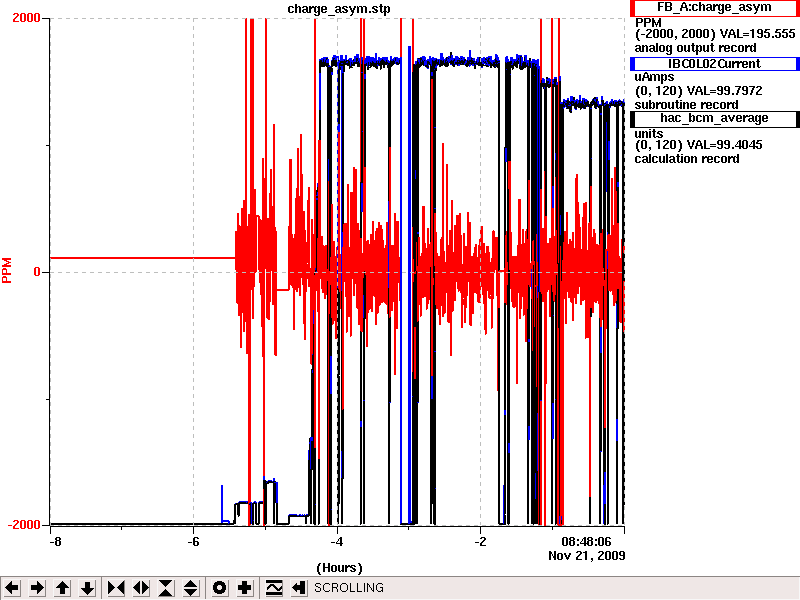Zoom out the time axis (outward-pointing horizontal triangles)
The width and height of the screenshot is (800, 600).
pos(141,588)
